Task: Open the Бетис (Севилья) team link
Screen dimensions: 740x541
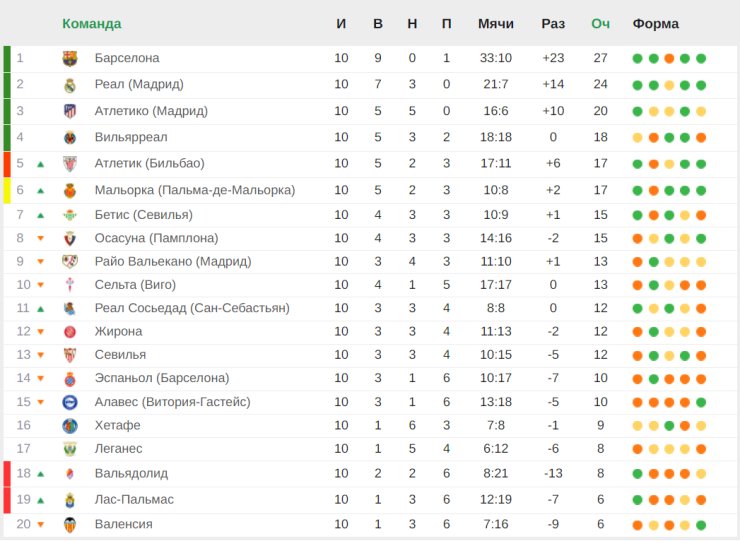Action: 144,214
